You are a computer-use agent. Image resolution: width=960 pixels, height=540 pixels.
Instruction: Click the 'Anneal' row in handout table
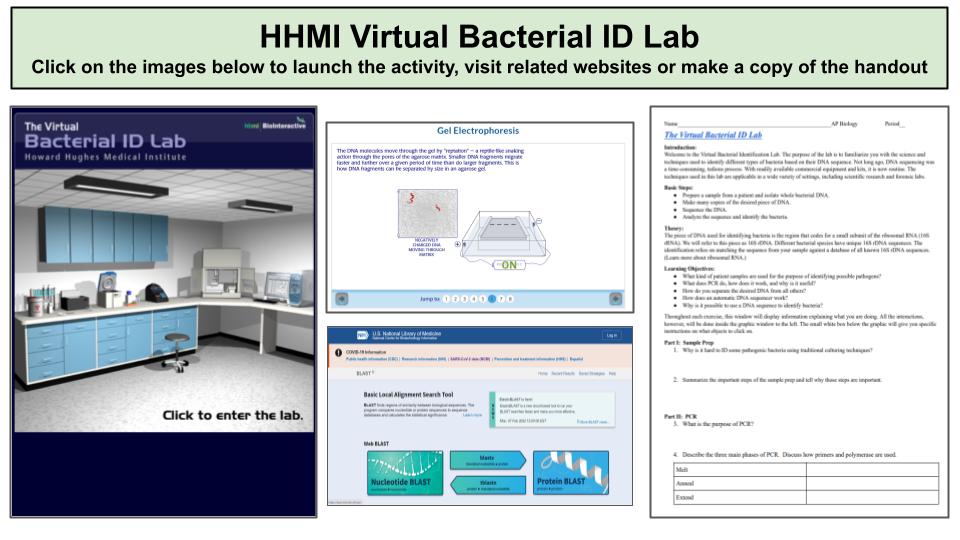pos(806,483)
